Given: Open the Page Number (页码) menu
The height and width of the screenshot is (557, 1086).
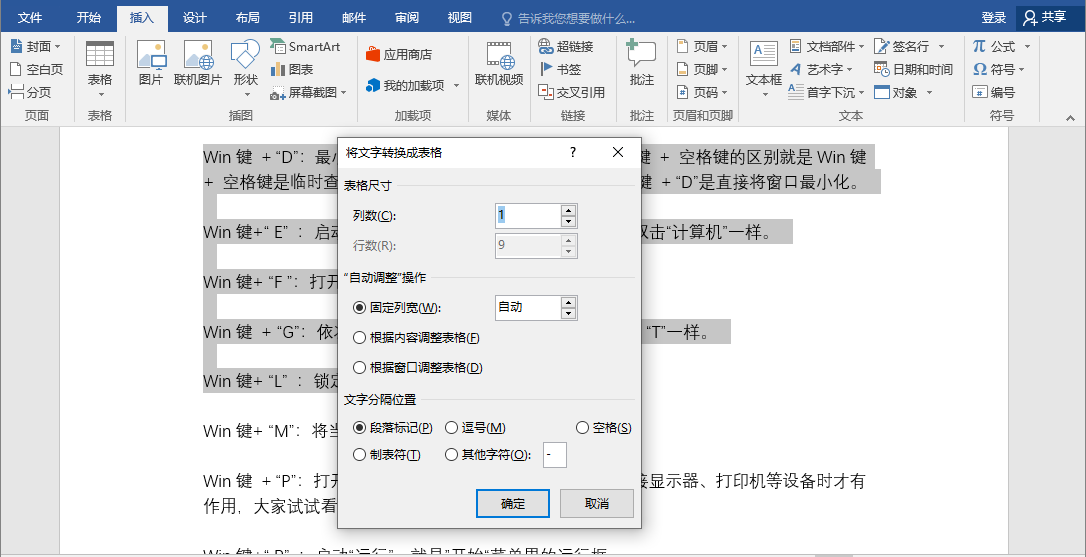Looking at the screenshot, I should click(702, 92).
